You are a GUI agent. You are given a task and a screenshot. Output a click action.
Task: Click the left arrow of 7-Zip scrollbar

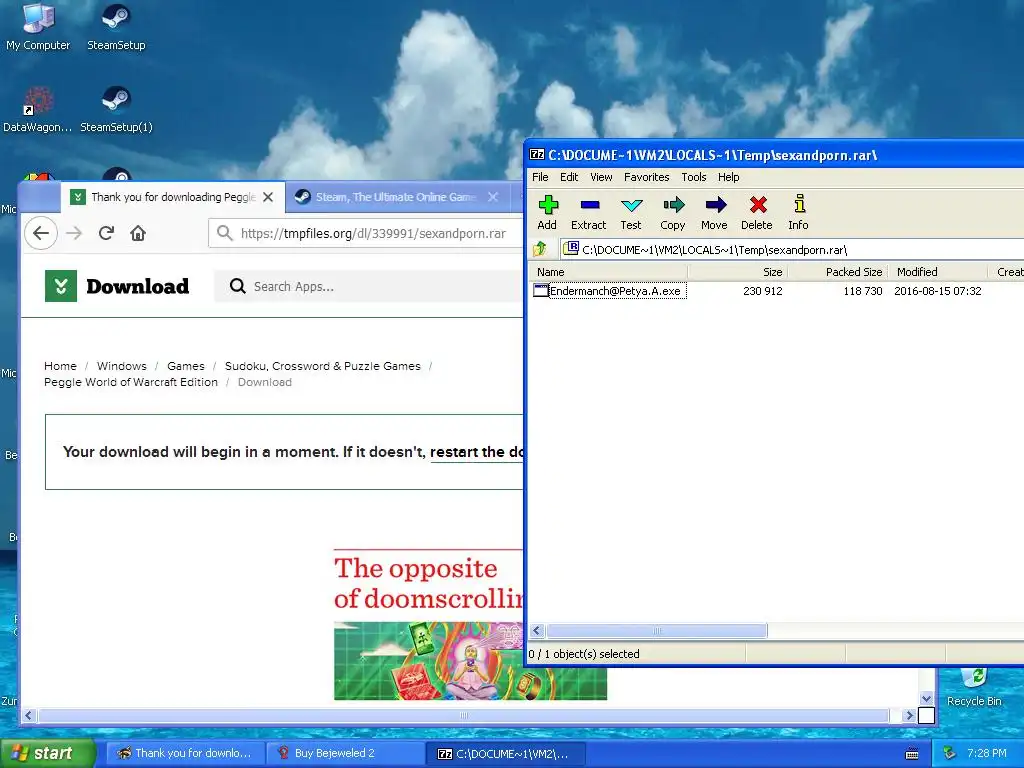[537, 631]
